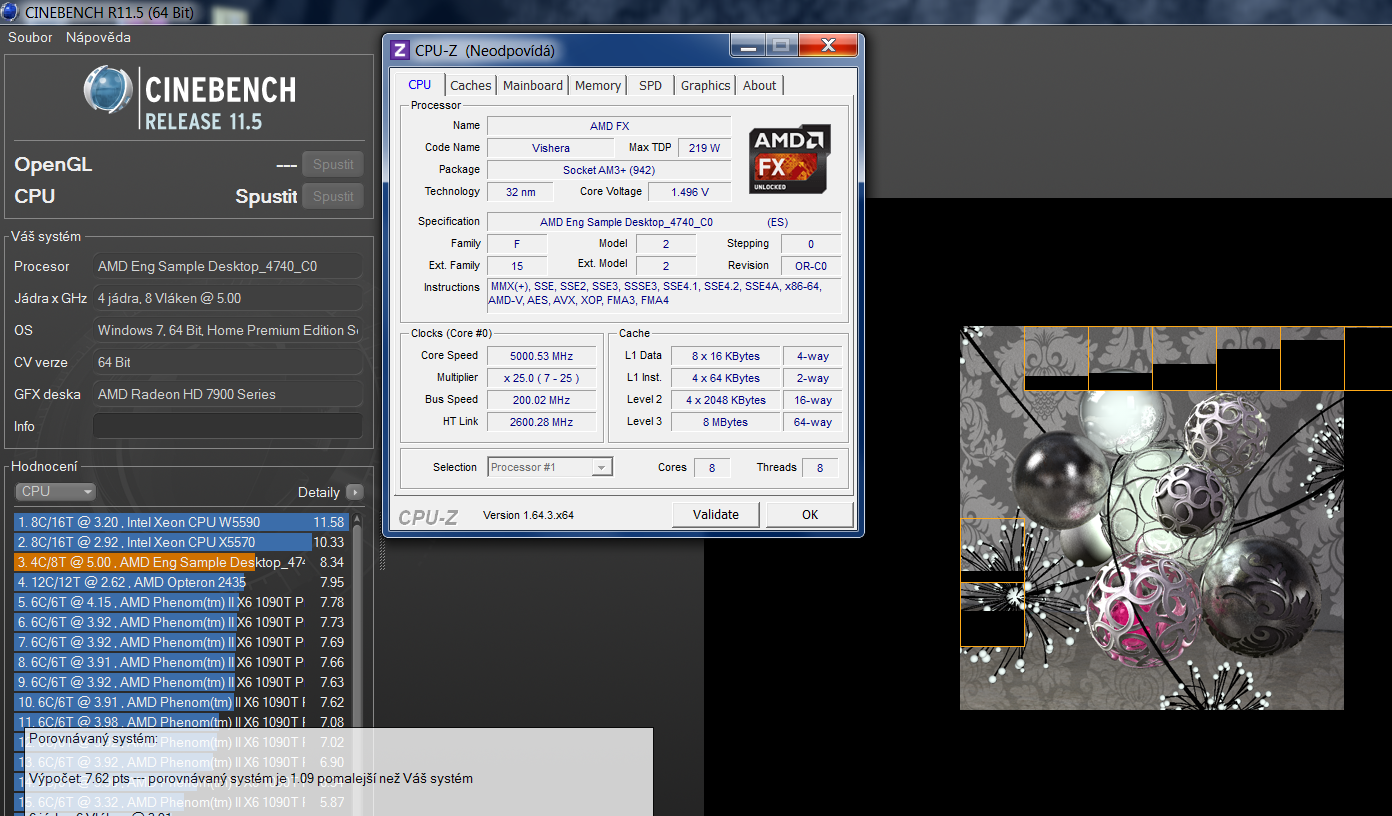The width and height of the screenshot is (1392, 816).
Task: Open the Soubor menu in Cinebench
Action: pyautogui.click(x=30, y=37)
